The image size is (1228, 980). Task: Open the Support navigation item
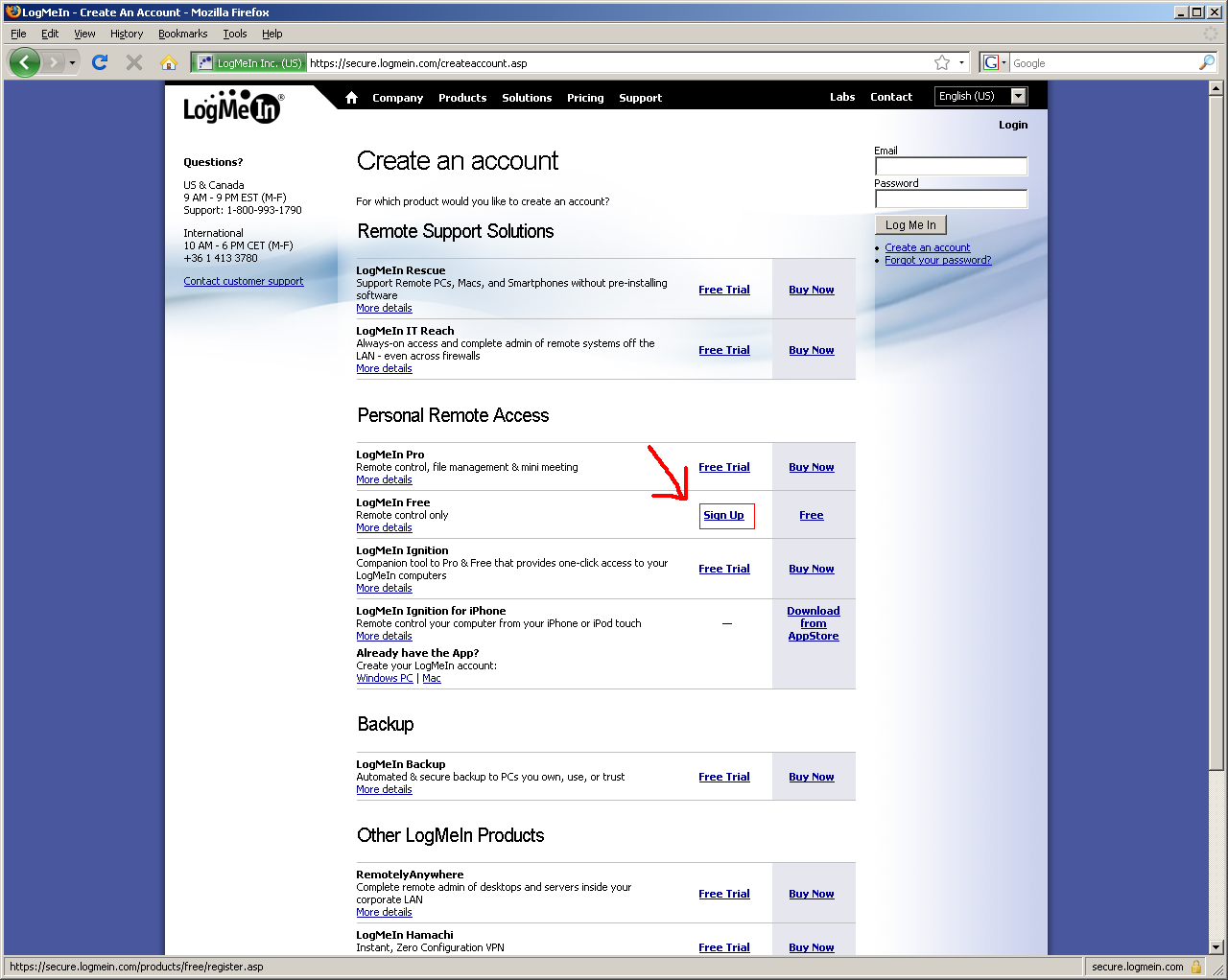[x=640, y=98]
